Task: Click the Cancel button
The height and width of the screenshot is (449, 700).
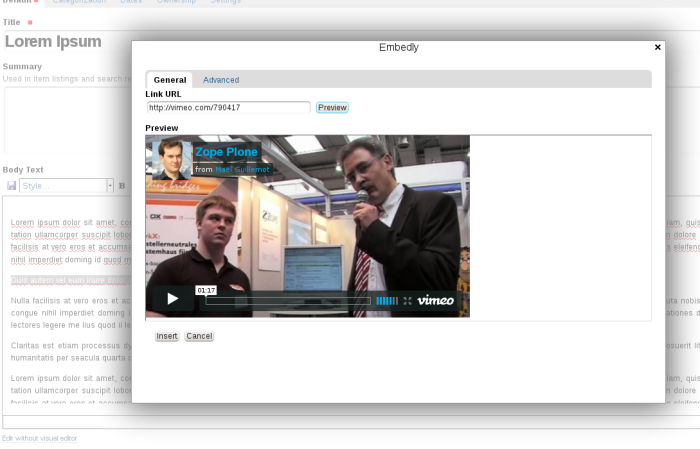Action: click(199, 336)
